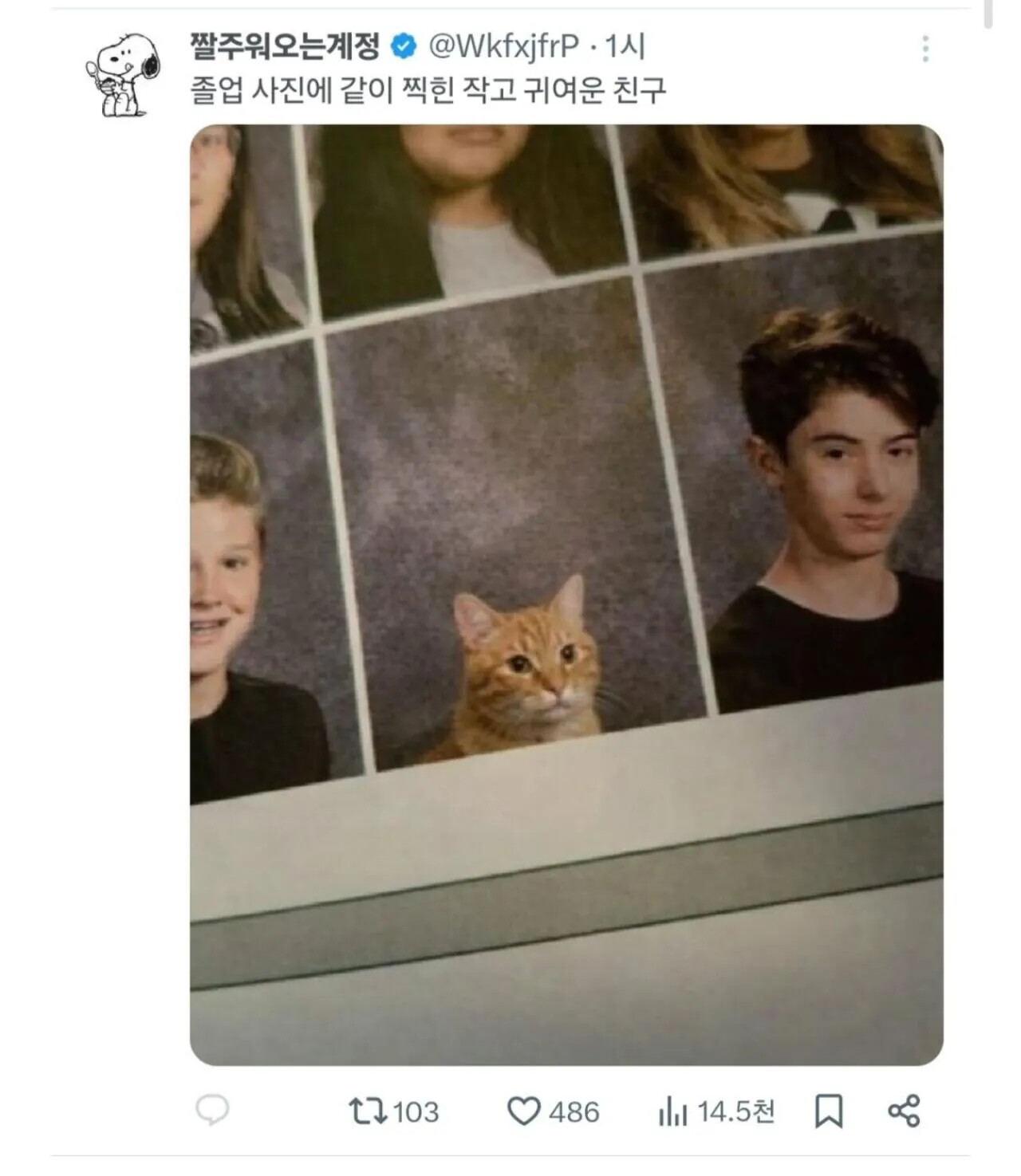The height and width of the screenshot is (1176, 1021).
Task: Open the 103 retweet count
Action: click(416, 1112)
